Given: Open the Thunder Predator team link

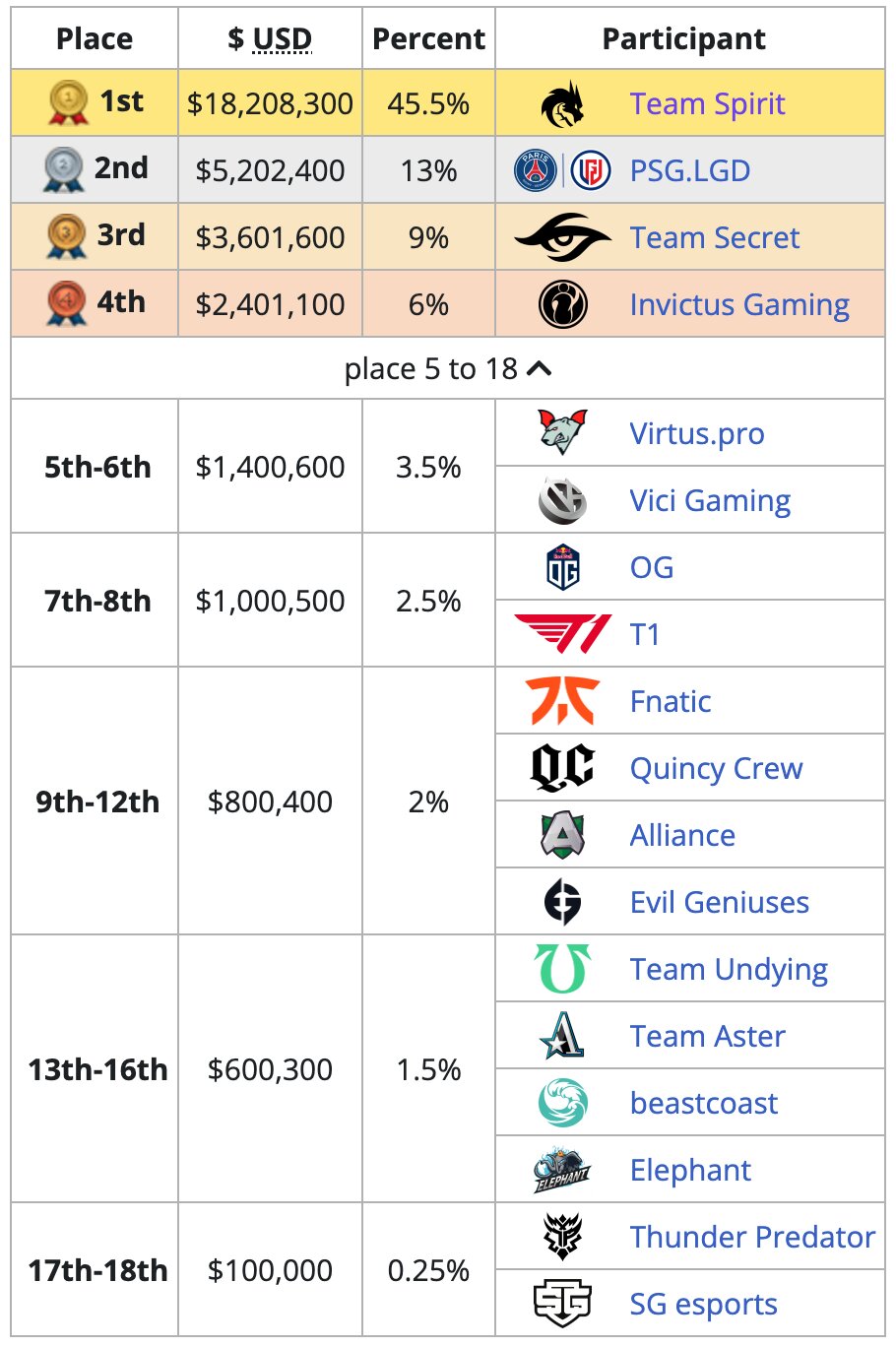Looking at the screenshot, I should coord(752,1237).
